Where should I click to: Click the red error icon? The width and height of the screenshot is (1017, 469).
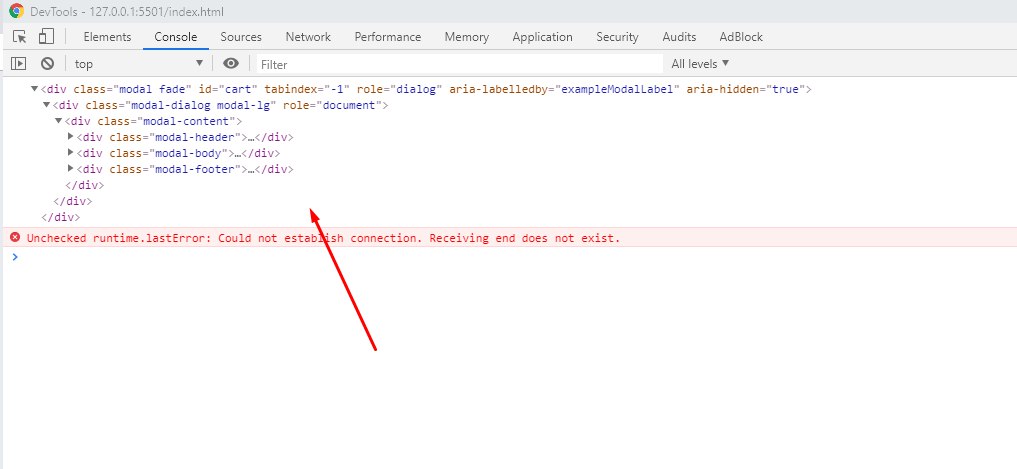tap(15, 237)
